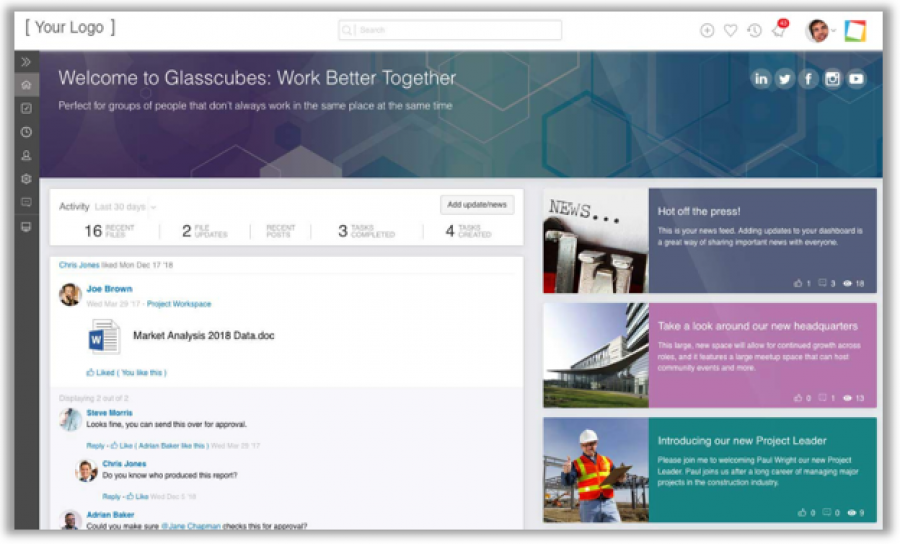Screen dimensions: 900x544
Task: Click Add update/news button
Action: point(477,205)
